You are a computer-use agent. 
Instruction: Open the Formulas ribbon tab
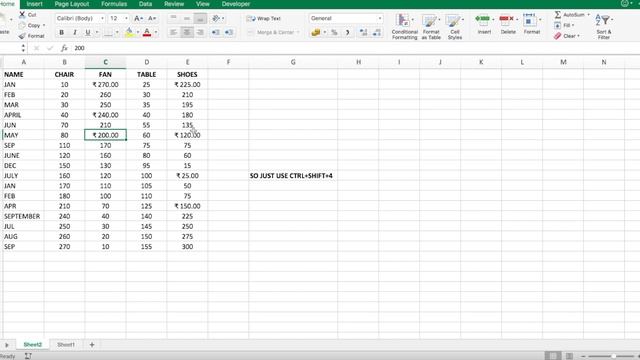coord(114,4)
